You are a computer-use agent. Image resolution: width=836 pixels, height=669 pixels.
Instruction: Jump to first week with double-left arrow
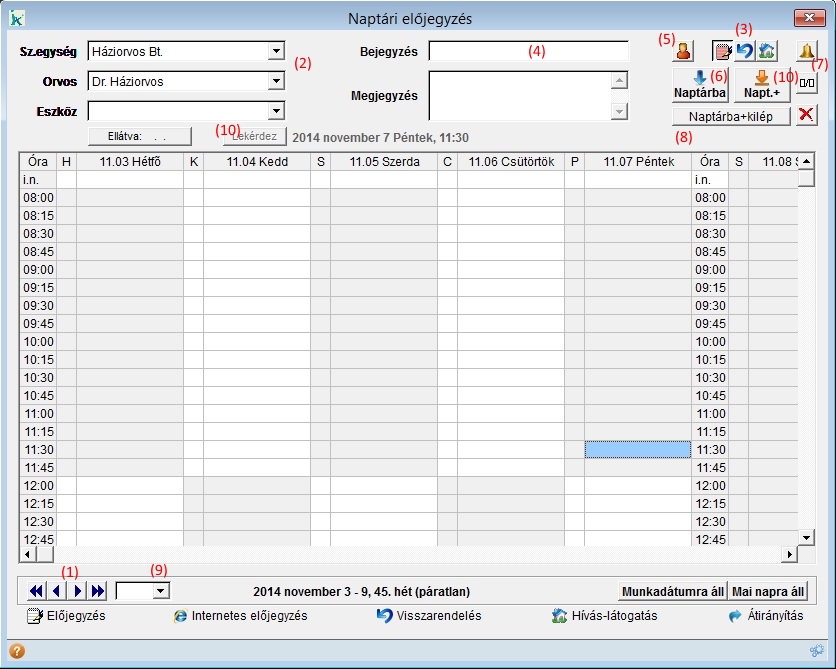pos(36,591)
